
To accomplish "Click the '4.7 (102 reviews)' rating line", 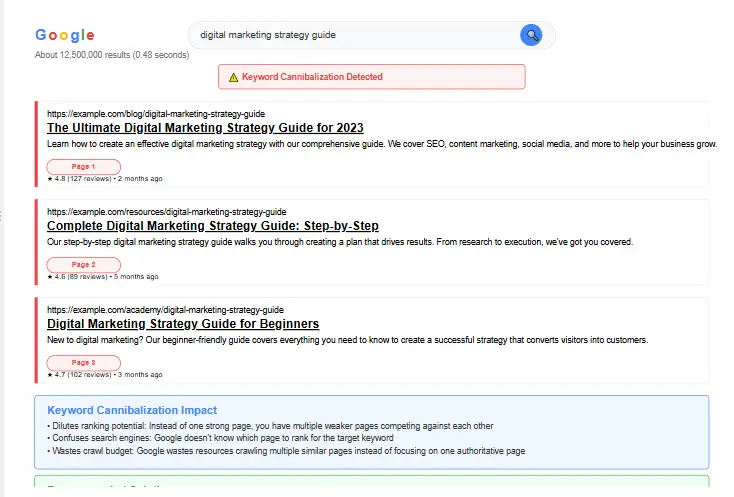I will 105,375.
